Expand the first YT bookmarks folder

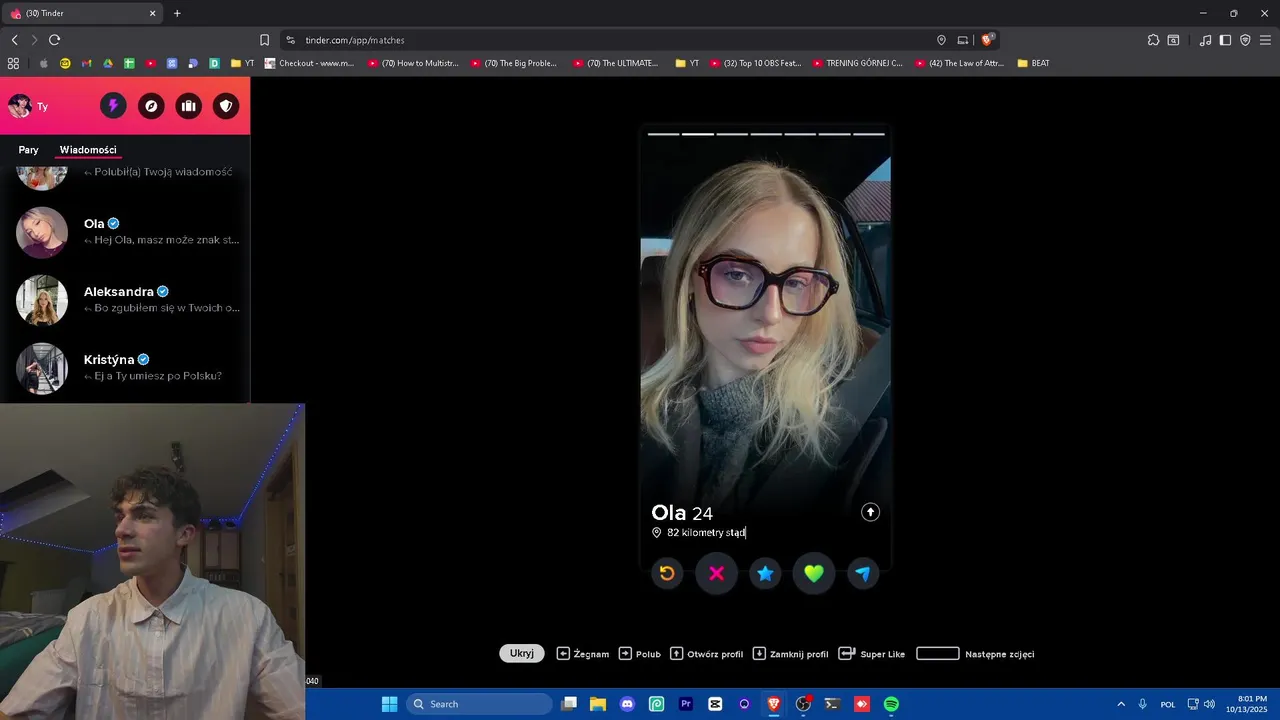click(x=243, y=63)
